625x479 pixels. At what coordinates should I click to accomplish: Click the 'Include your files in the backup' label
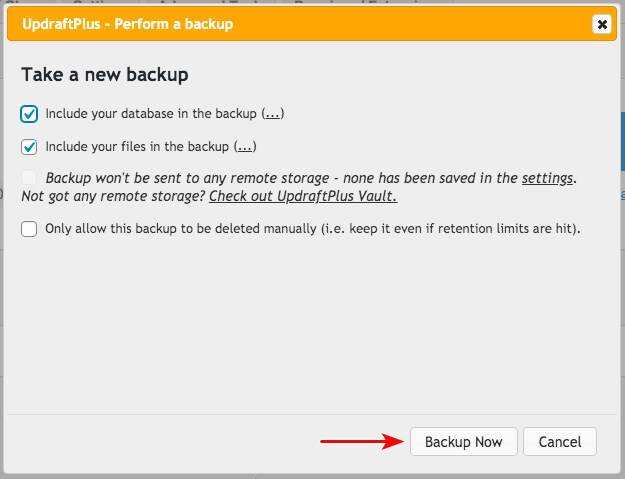tap(137, 147)
